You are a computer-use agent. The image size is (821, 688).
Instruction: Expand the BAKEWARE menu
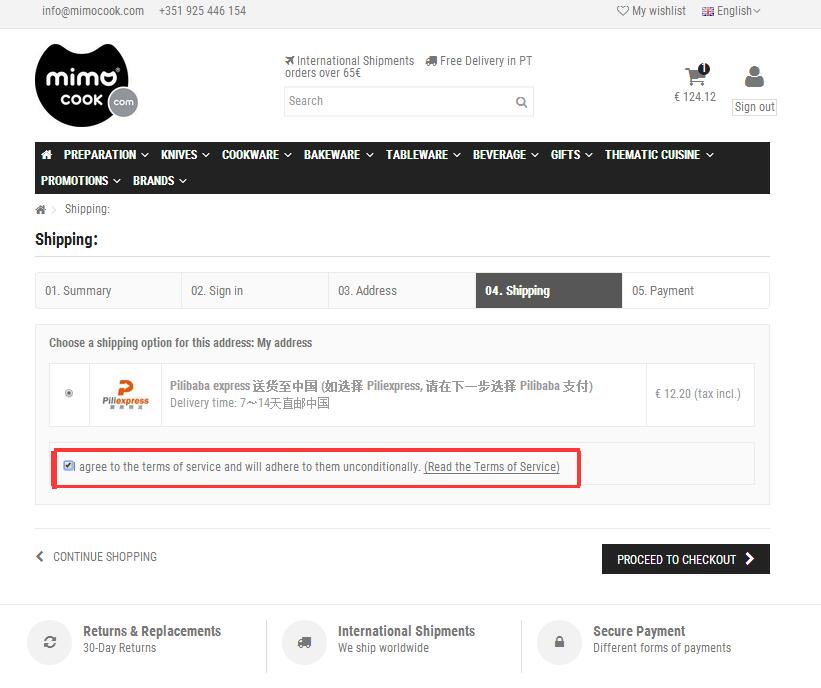[338, 154]
